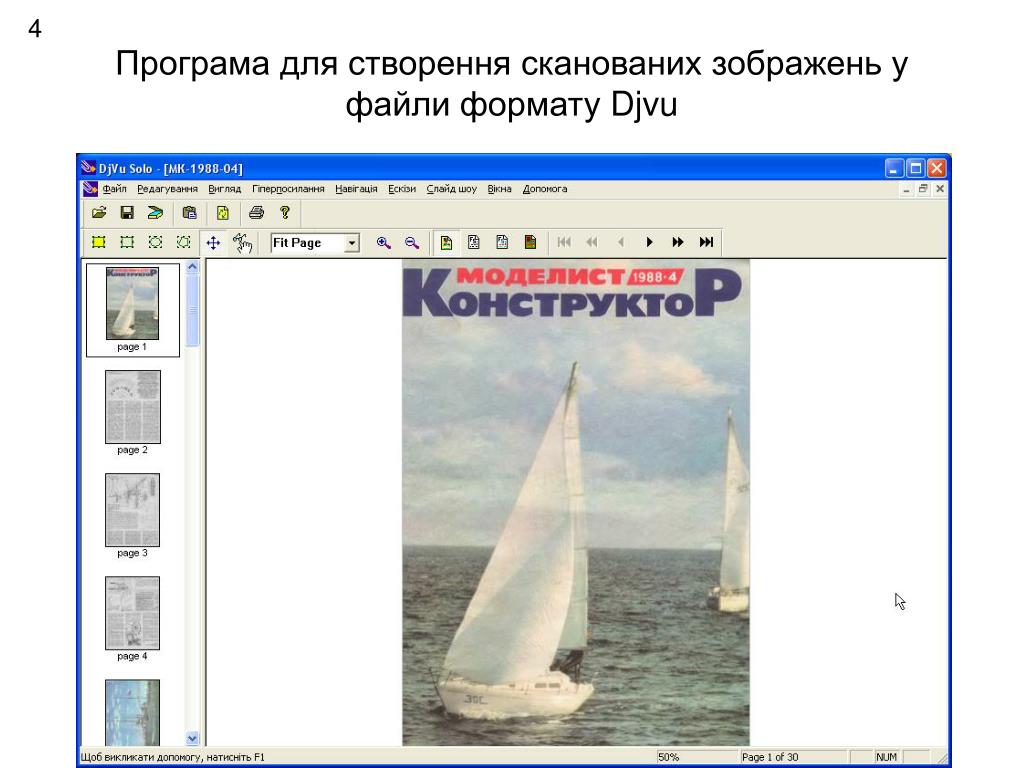Open the Вікна menu
1024x768 pixels.
tap(499, 189)
